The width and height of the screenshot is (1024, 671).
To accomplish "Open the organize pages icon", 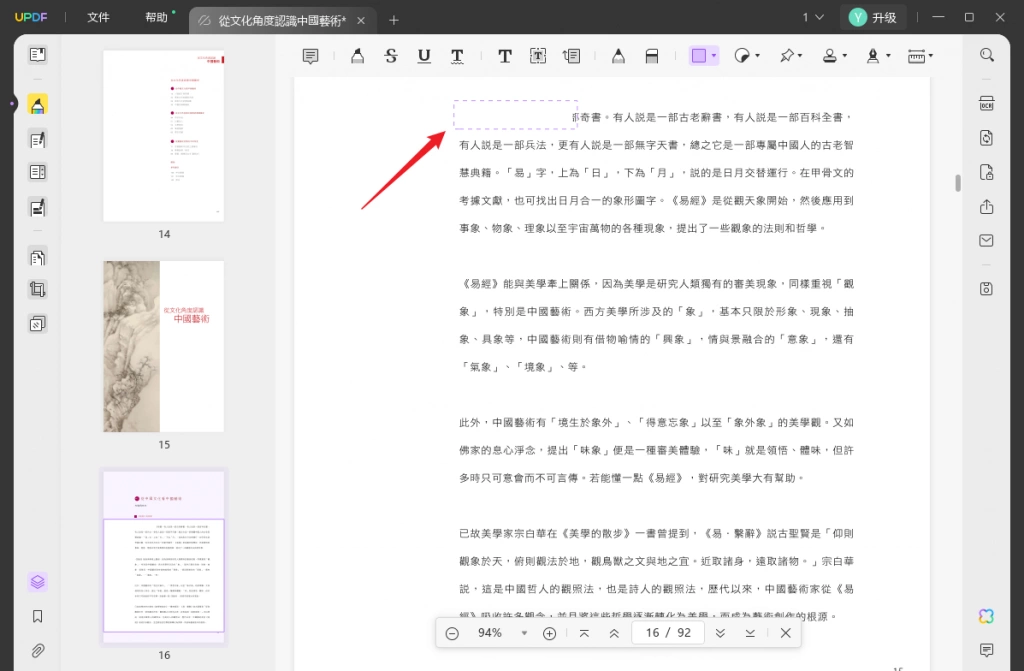I will click(x=37, y=257).
